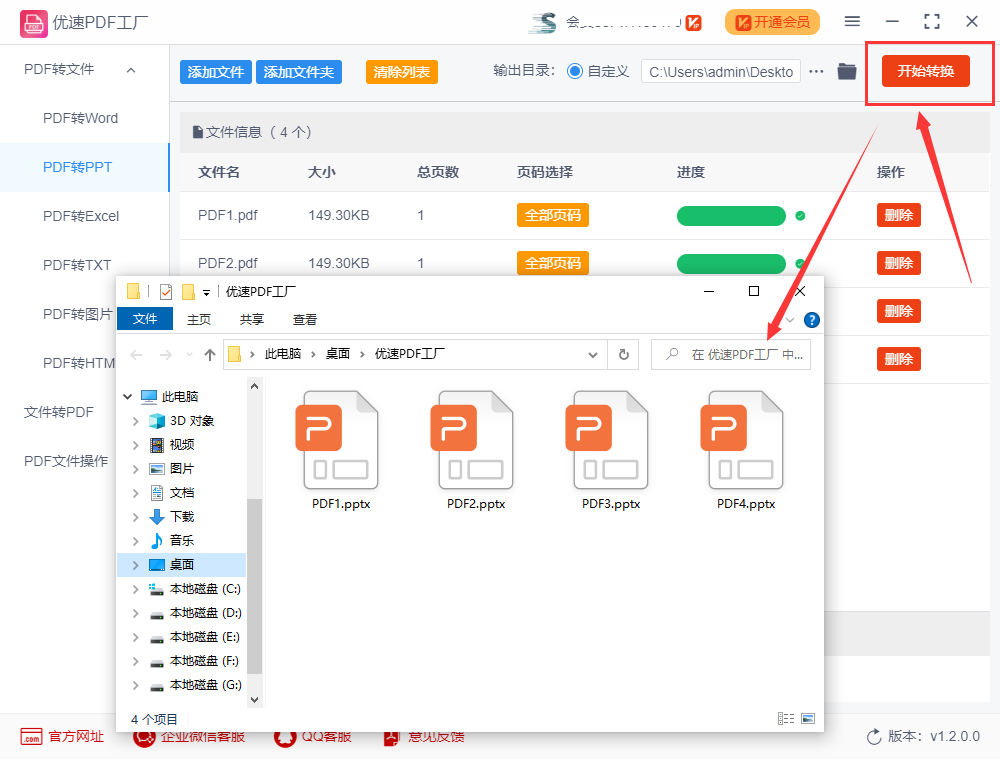This screenshot has width=1000, height=760.
Task: Click the three-dots browse output path button
Action: 816,71
